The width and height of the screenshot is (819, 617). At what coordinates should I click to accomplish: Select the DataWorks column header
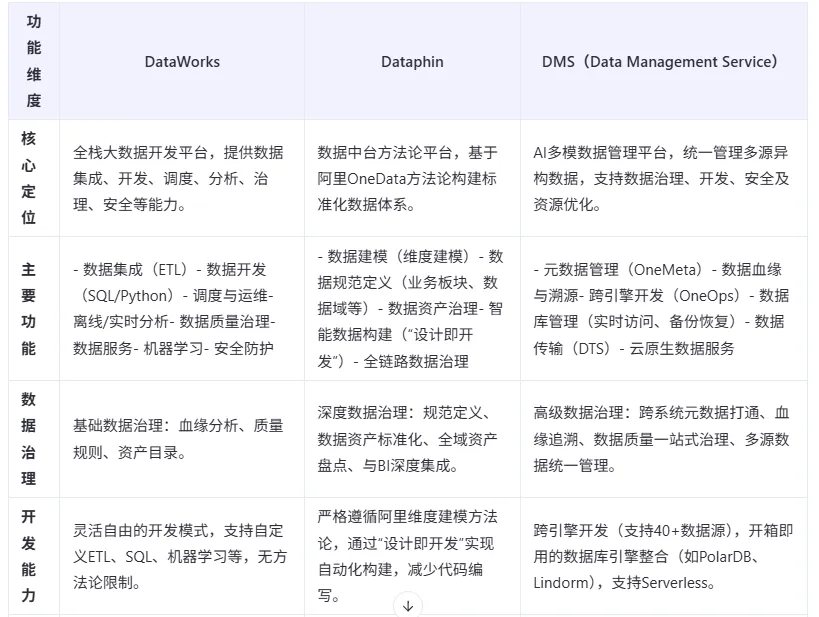coord(182,62)
